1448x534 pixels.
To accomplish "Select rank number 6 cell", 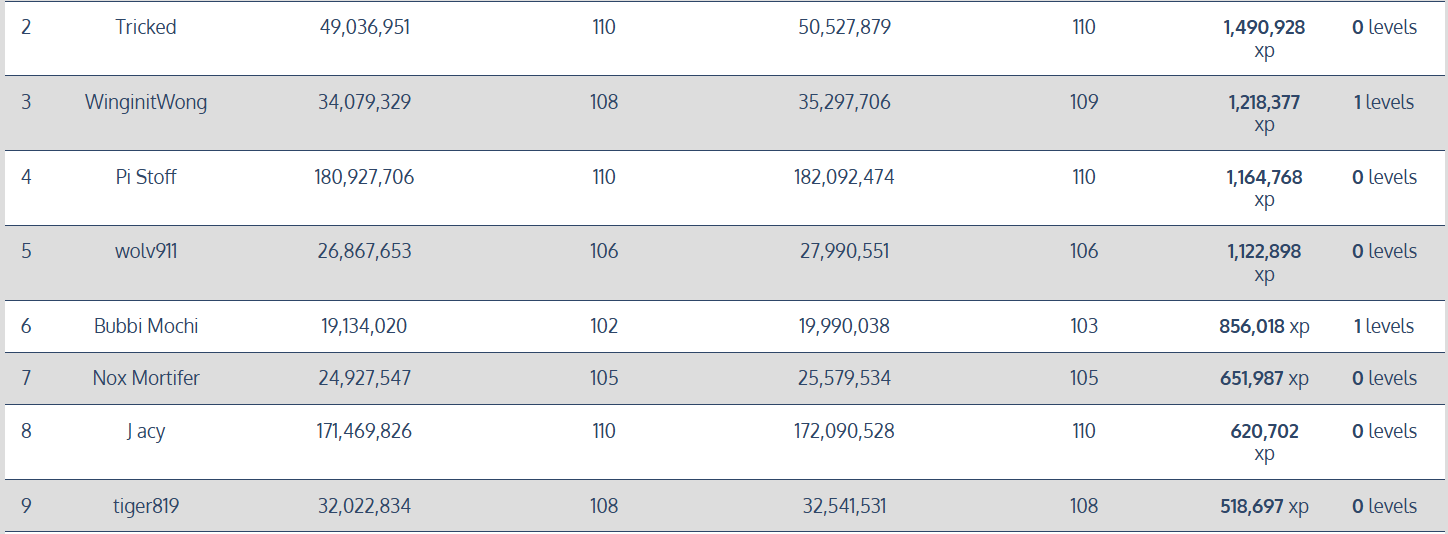I will click(x=26, y=326).
